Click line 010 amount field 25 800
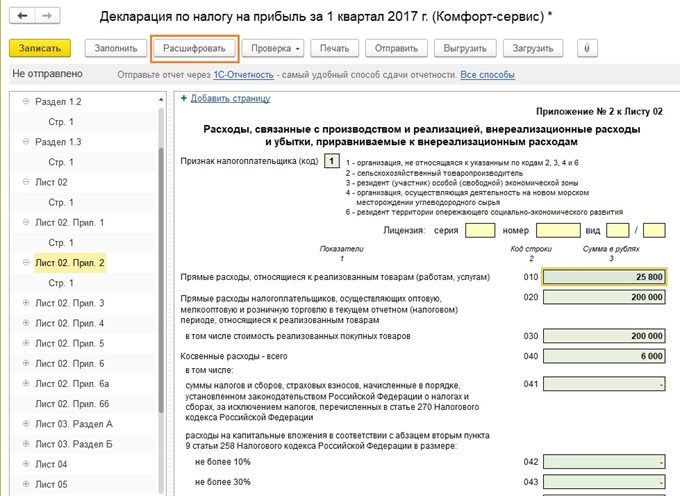680x496 pixels. tap(604, 277)
